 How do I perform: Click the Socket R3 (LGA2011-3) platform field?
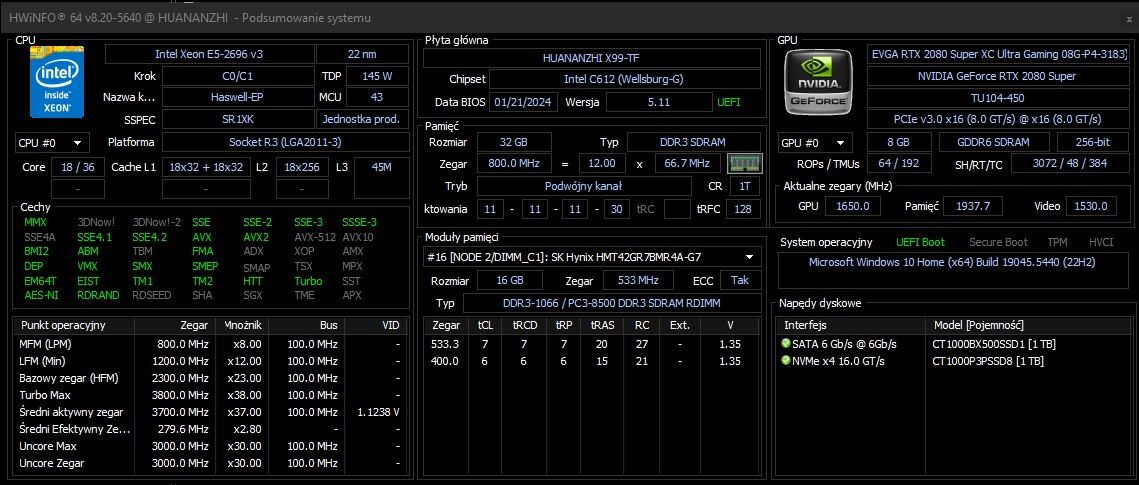coord(285,142)
